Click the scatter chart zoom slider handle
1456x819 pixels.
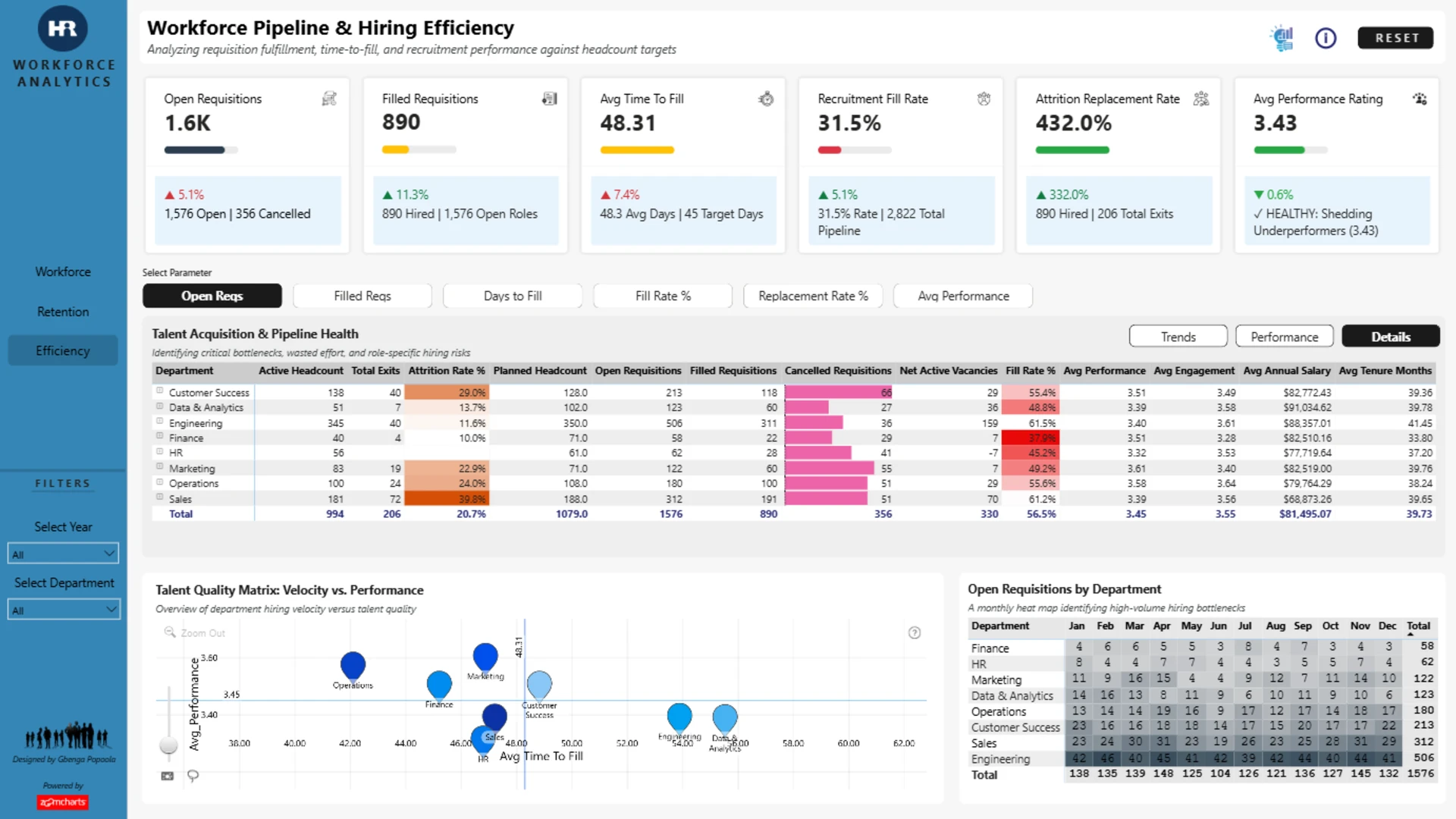click(168, 745)
